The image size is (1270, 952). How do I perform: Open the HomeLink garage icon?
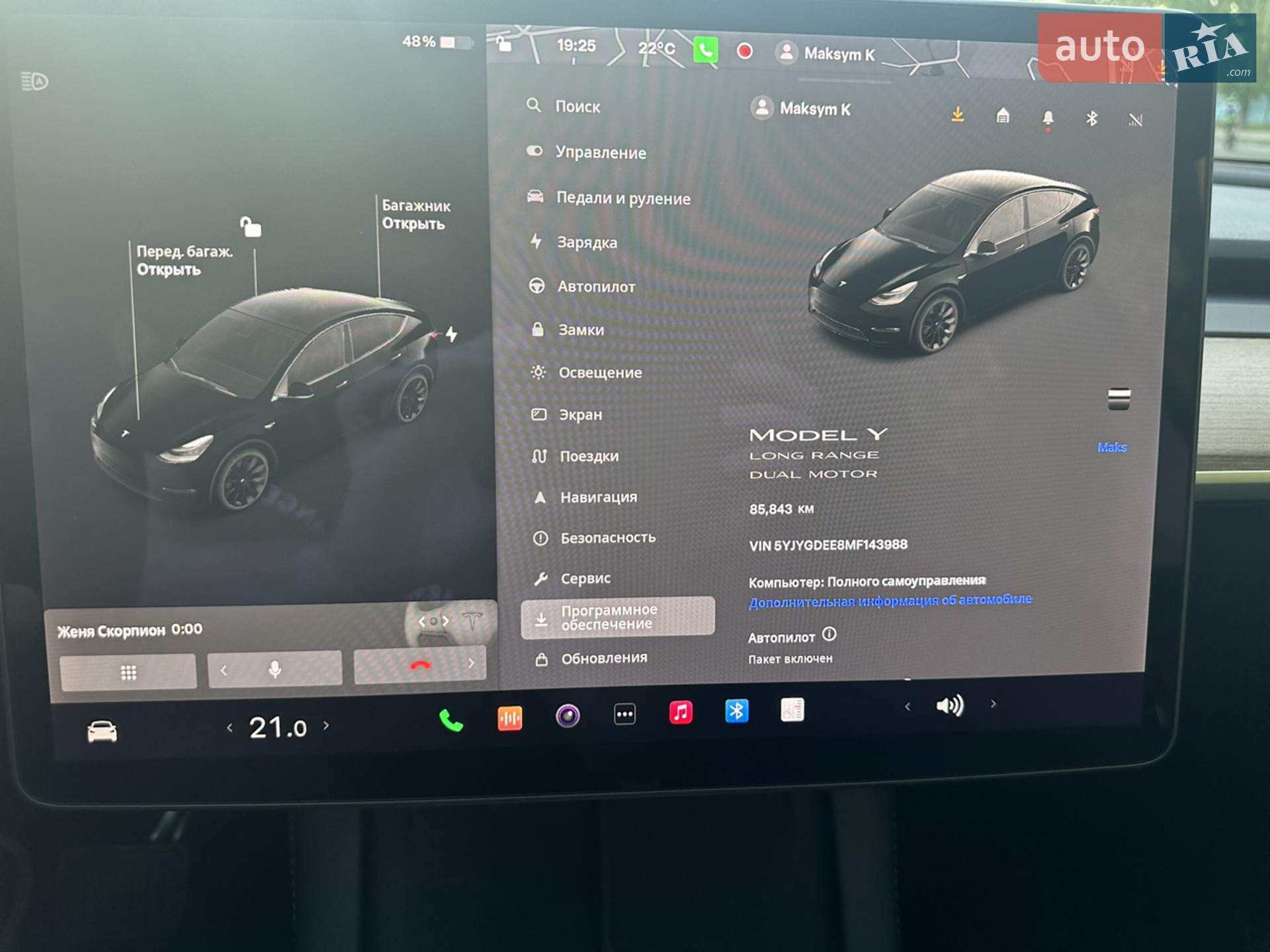1003,116
